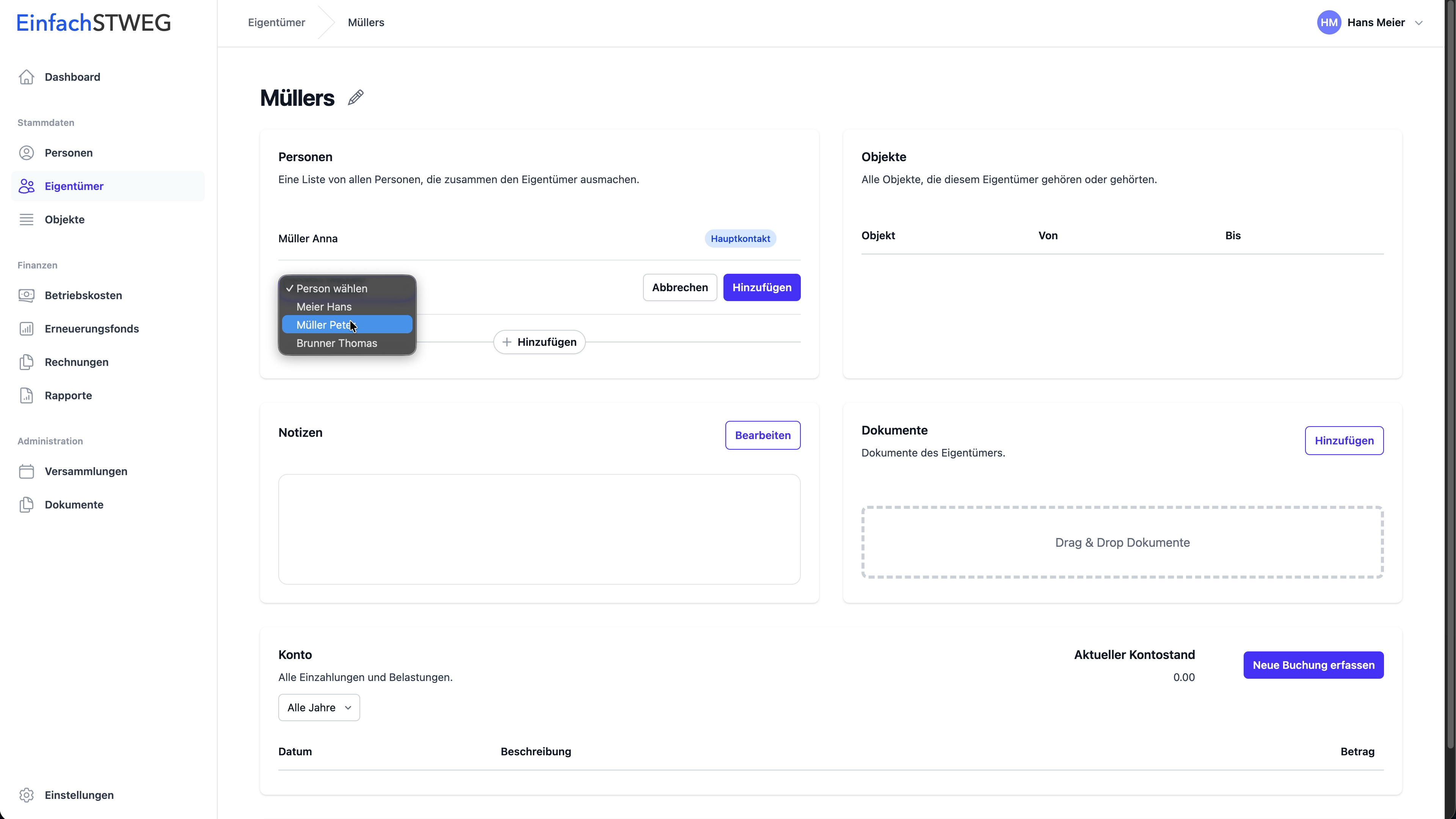Open Versammlungen via the calendar icon
Viewport: 1456px width, 819px height.
pyautogui.click(x=27, y=471)
